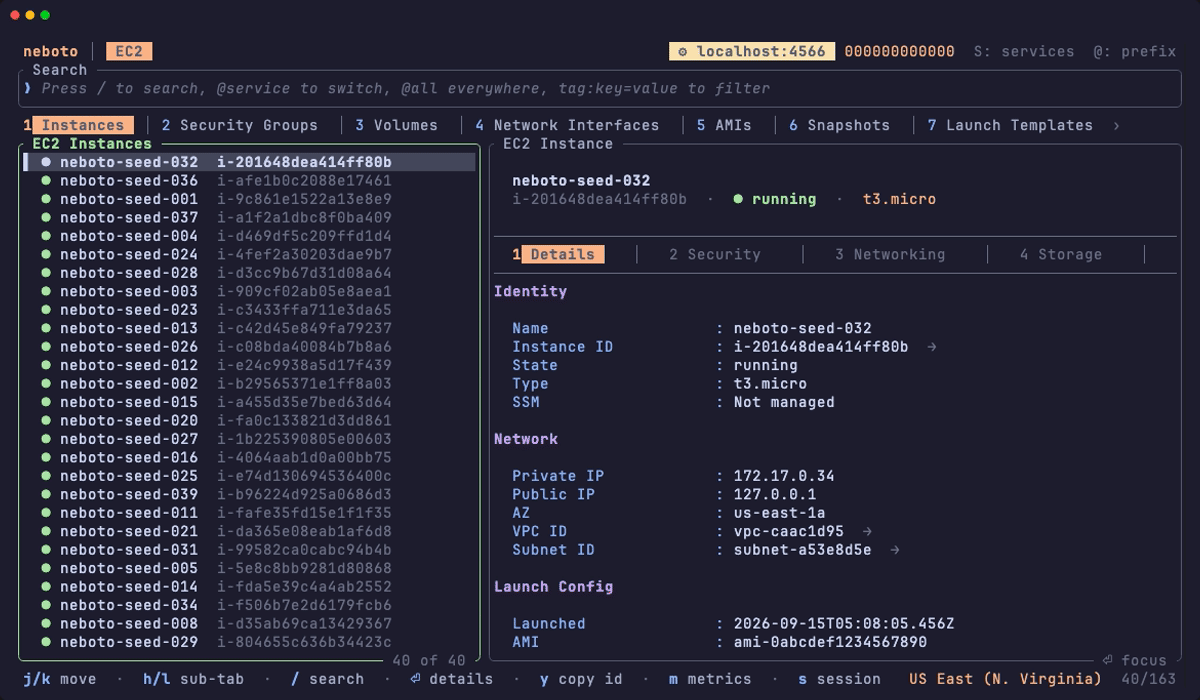1200x700 pixels.
Task: Click the '@: prefix' shortcut hint
Action: tap(1134, 52)
